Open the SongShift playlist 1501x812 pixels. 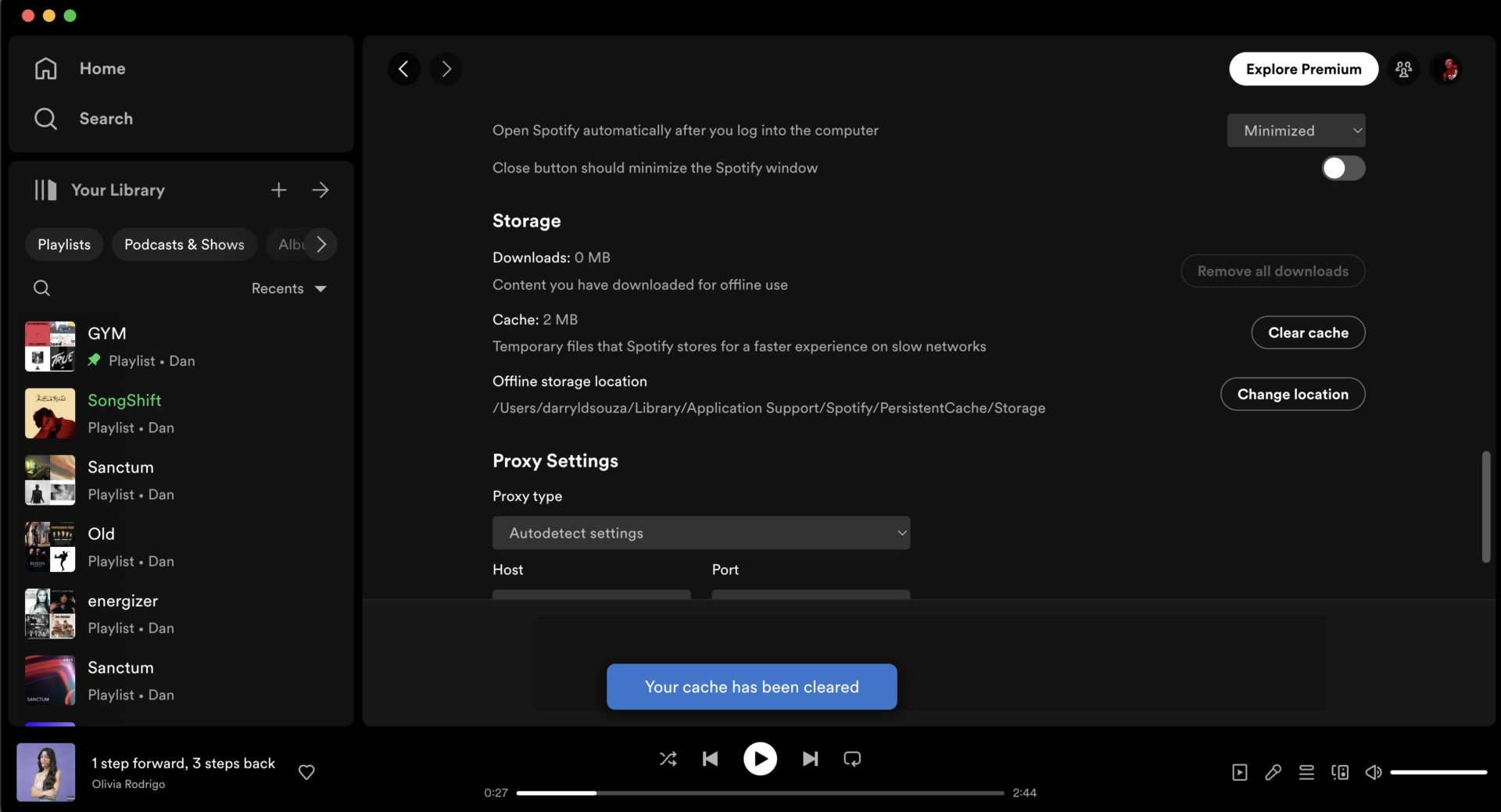click(181, 413)
